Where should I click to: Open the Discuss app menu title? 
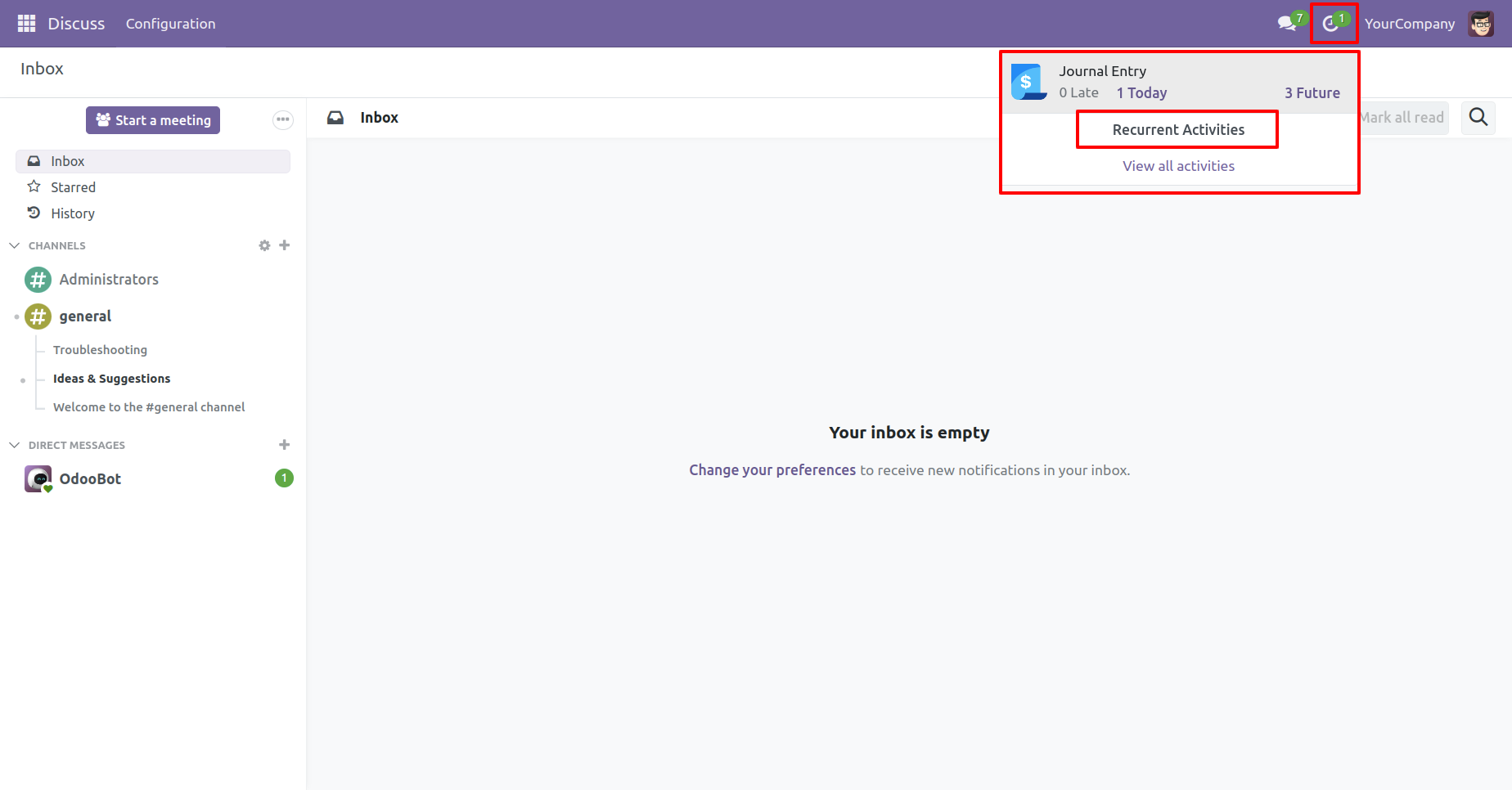click(x=76, y=24)
